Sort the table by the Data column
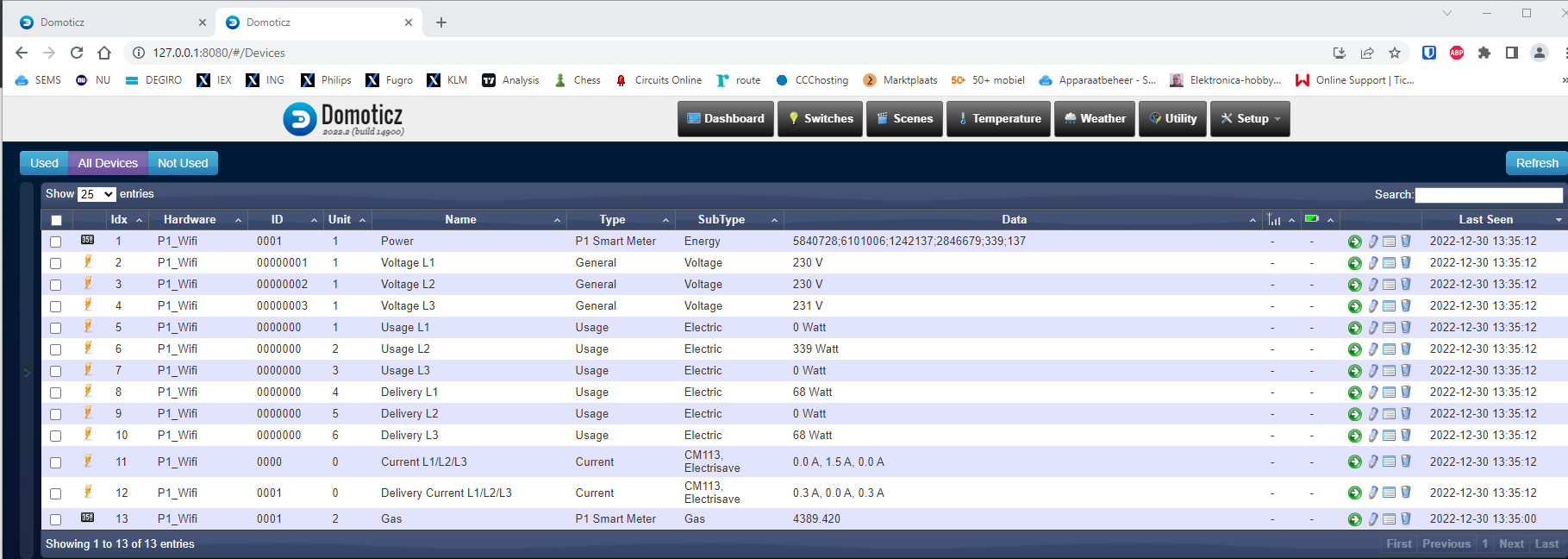The height and width of the screenshot is (559, 1568). point(1022,219)
